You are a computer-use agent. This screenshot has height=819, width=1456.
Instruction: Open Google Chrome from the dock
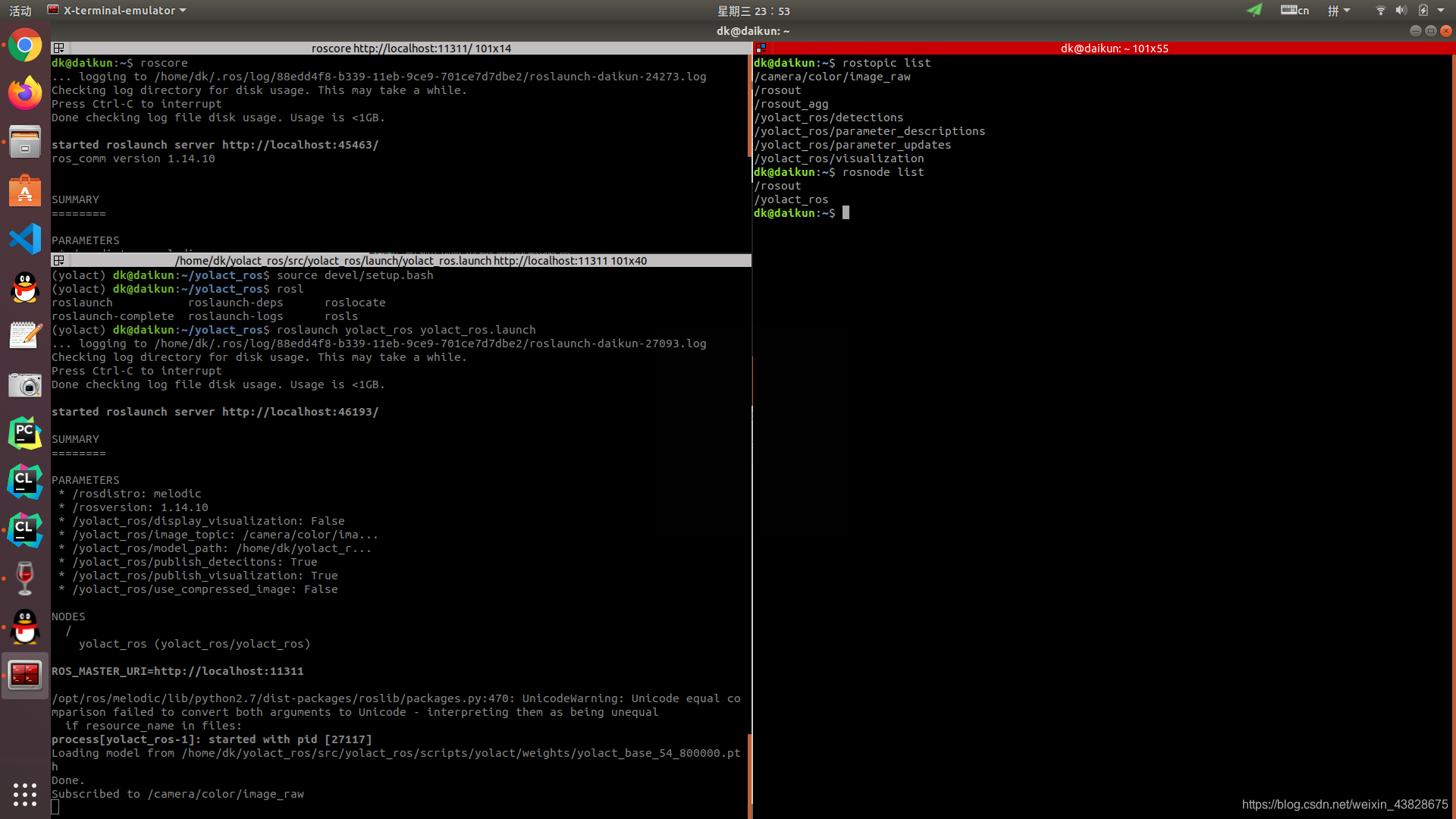coord(25,46)
